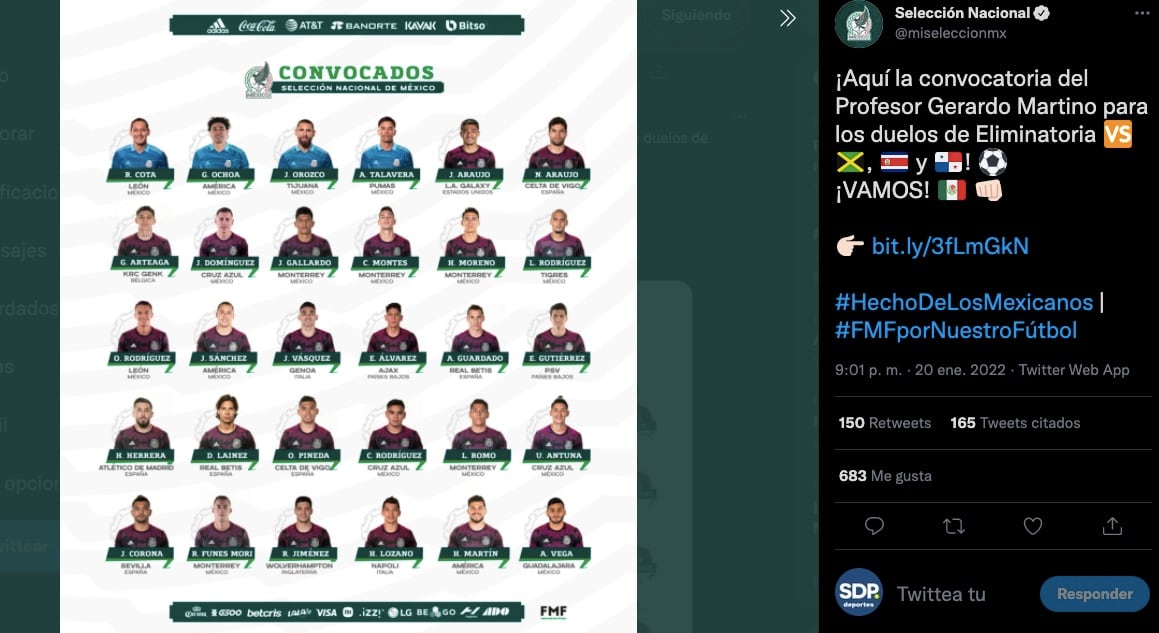Click the verified badge beside Selección Nacional

click(1041, 13)
